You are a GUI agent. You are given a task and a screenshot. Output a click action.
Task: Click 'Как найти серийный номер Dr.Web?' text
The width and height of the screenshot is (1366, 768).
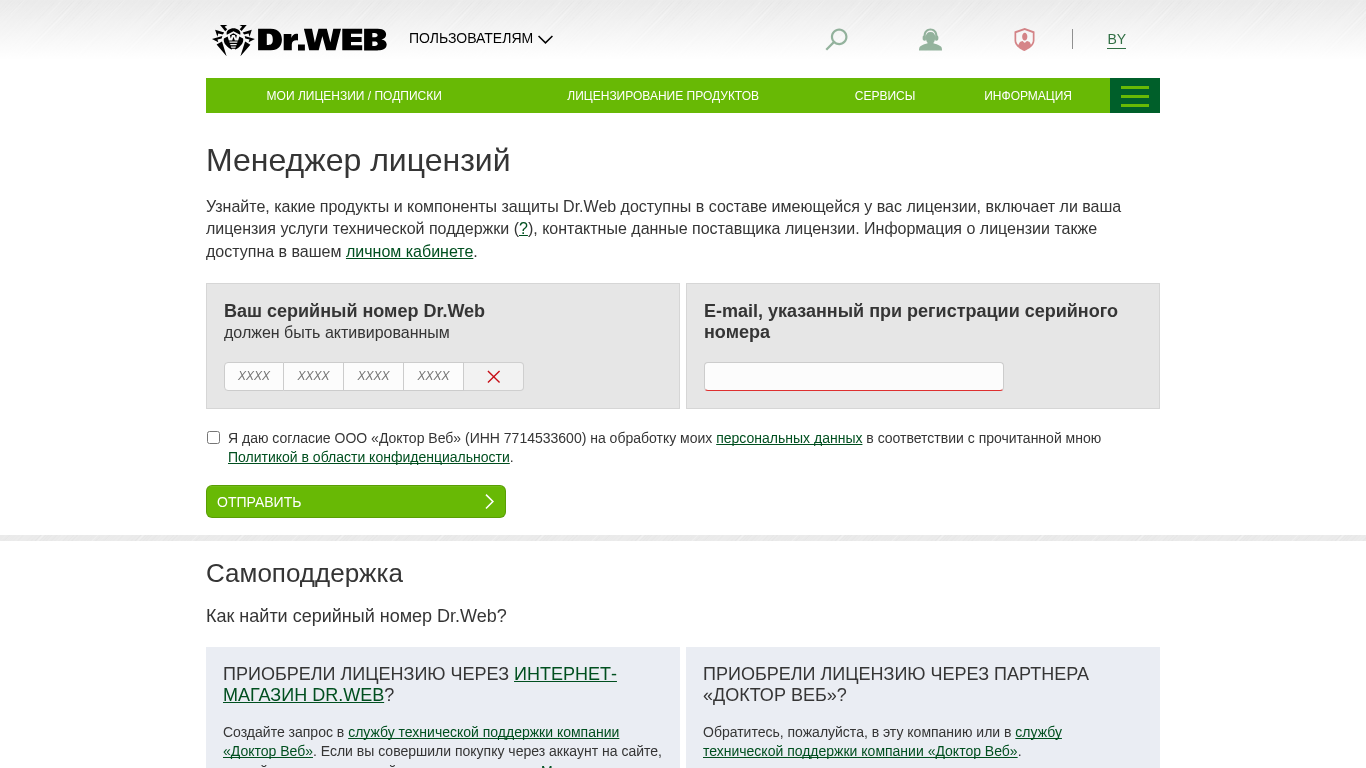pyautogui.click(x=356, y=616)
